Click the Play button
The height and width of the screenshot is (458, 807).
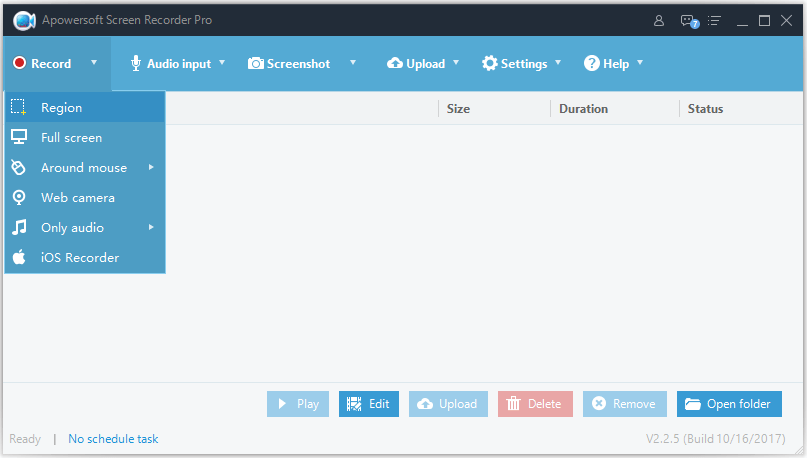click(x=298, y=404)
